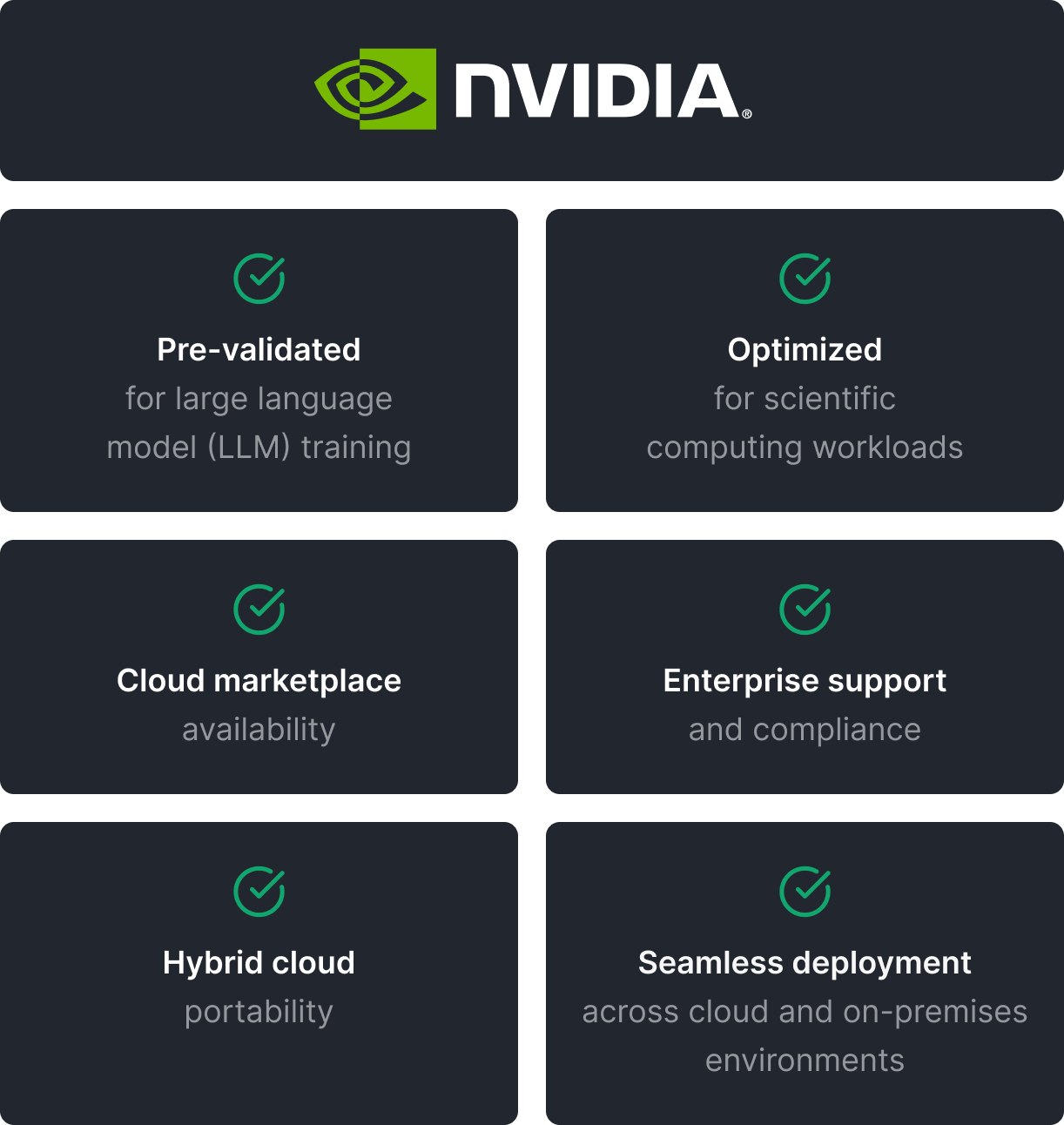Click the checkmark above Cloud marketplace
Viewport: 1064px width, 1125px height.
[259, 610]
